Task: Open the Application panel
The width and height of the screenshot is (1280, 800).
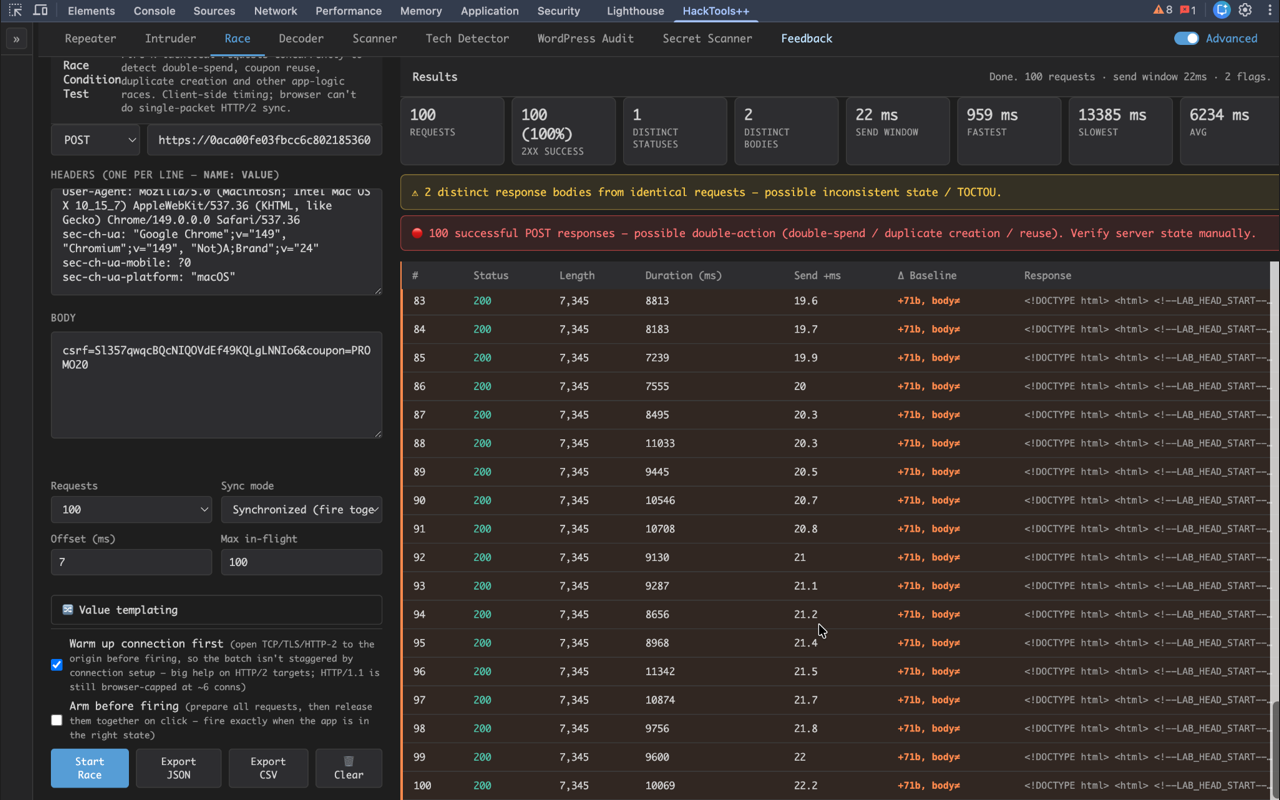Action: point(490,11)
